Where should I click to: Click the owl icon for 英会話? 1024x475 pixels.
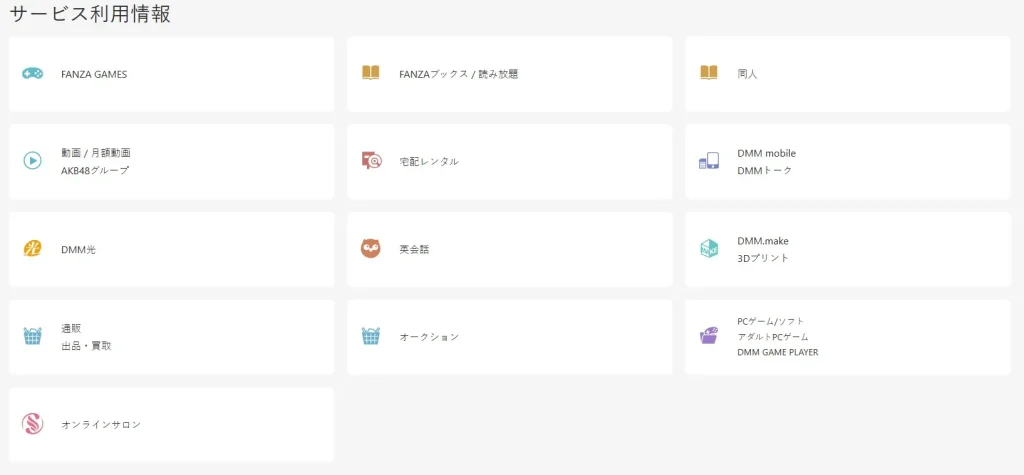pyautogui.click(x=370, y=249)
